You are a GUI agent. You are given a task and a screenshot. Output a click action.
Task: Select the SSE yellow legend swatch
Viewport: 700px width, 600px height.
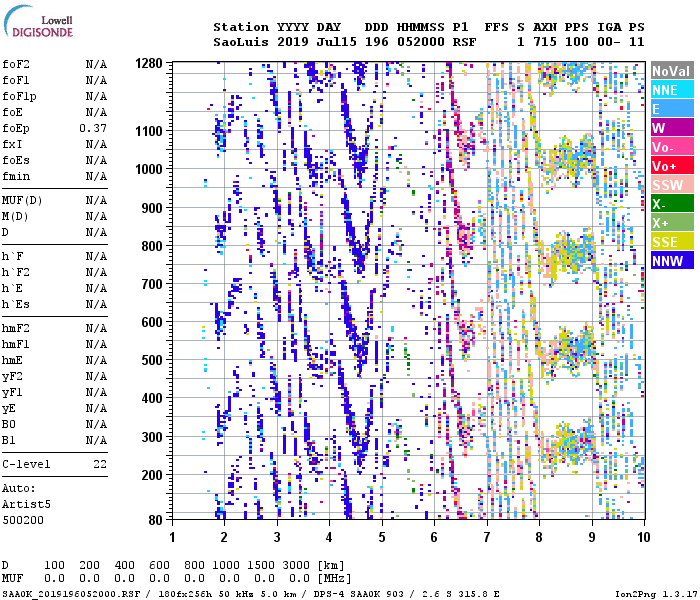click(x=672, y=242)
